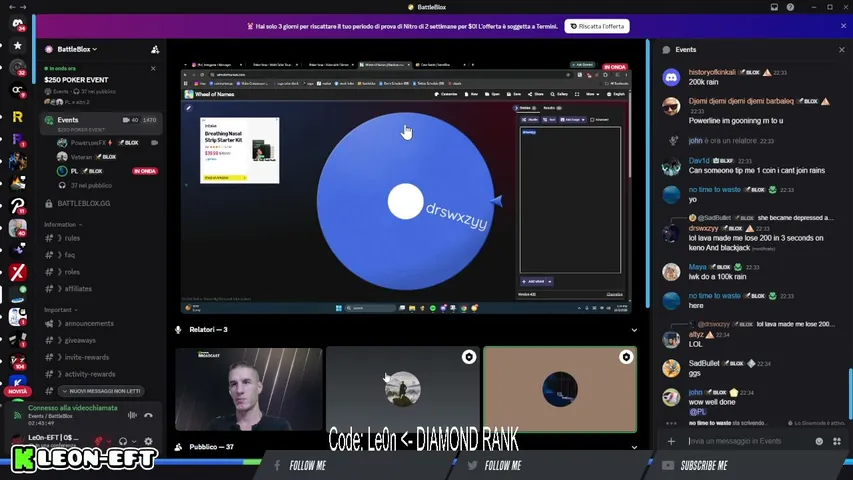853x480 pixels.
Task: Open the apps grid icon in message box
Action: click(837, 441)
